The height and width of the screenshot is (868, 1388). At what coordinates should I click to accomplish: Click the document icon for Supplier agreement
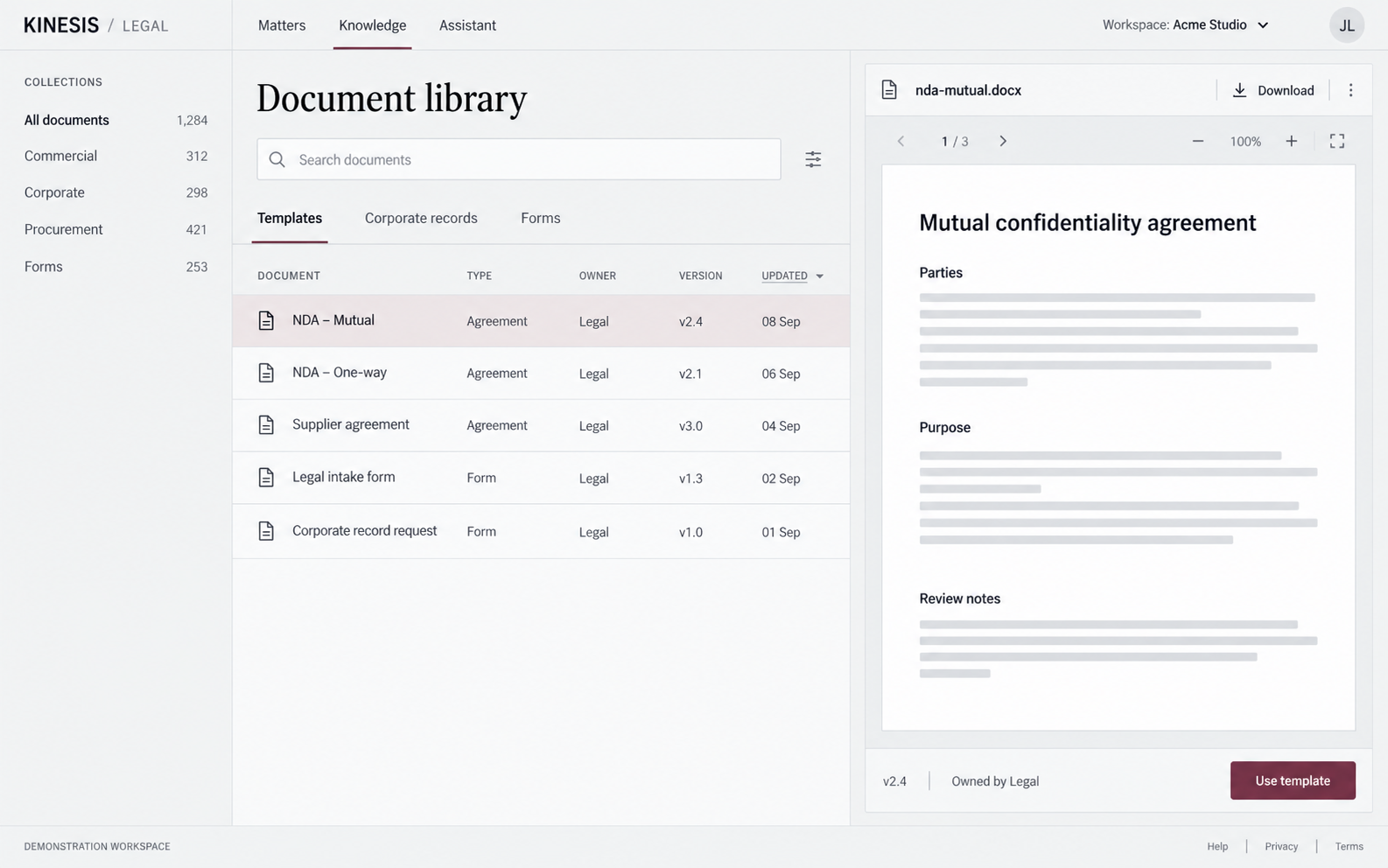click(266, 425)
